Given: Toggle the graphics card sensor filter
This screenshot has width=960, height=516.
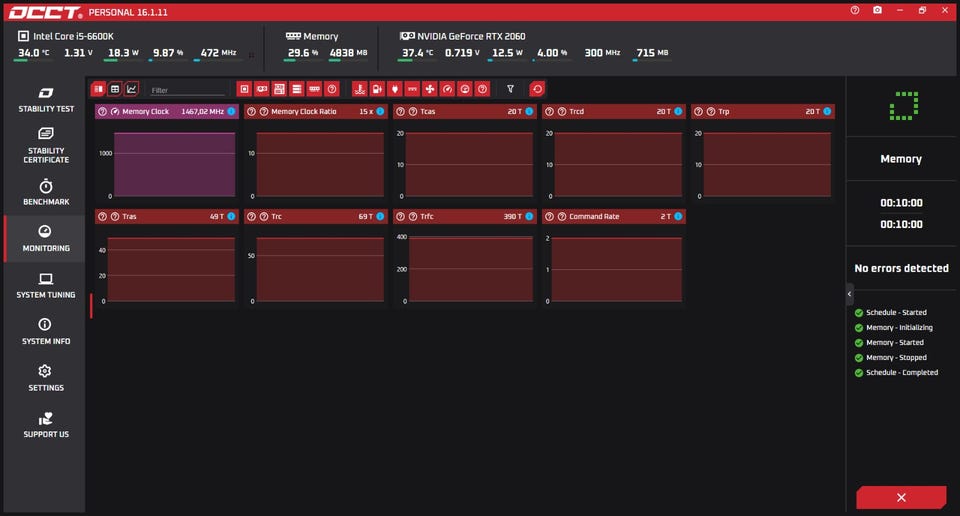Looking at the screenshot, I should coord(262,89).
